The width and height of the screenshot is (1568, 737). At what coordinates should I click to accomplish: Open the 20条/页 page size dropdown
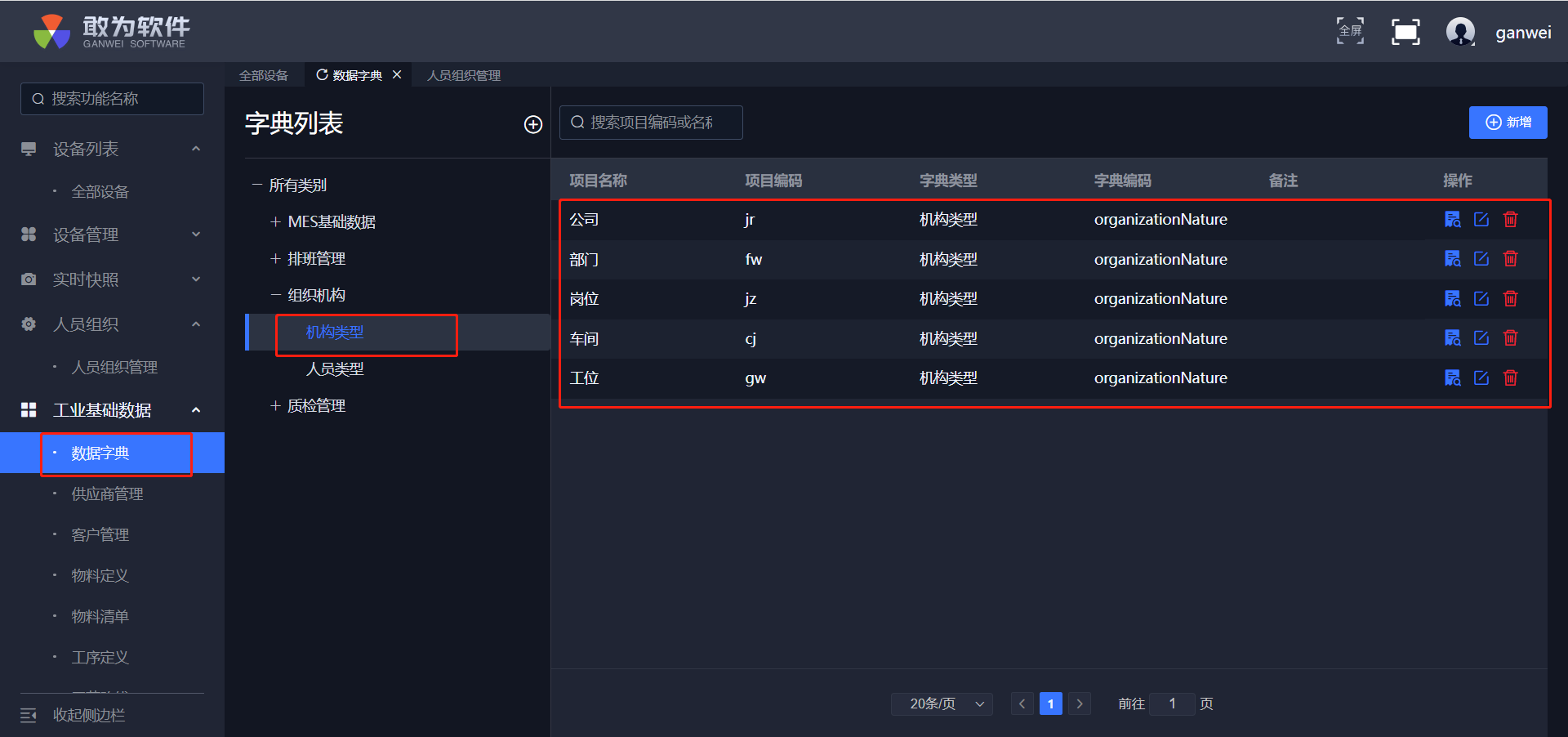[942, 703]
